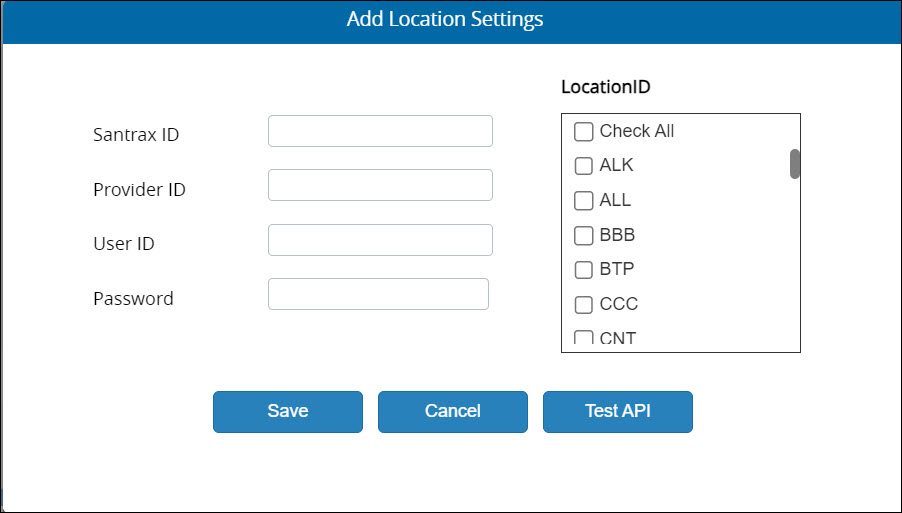
Task: Mark the CCC location checkbox
Action: coord(583,304)
